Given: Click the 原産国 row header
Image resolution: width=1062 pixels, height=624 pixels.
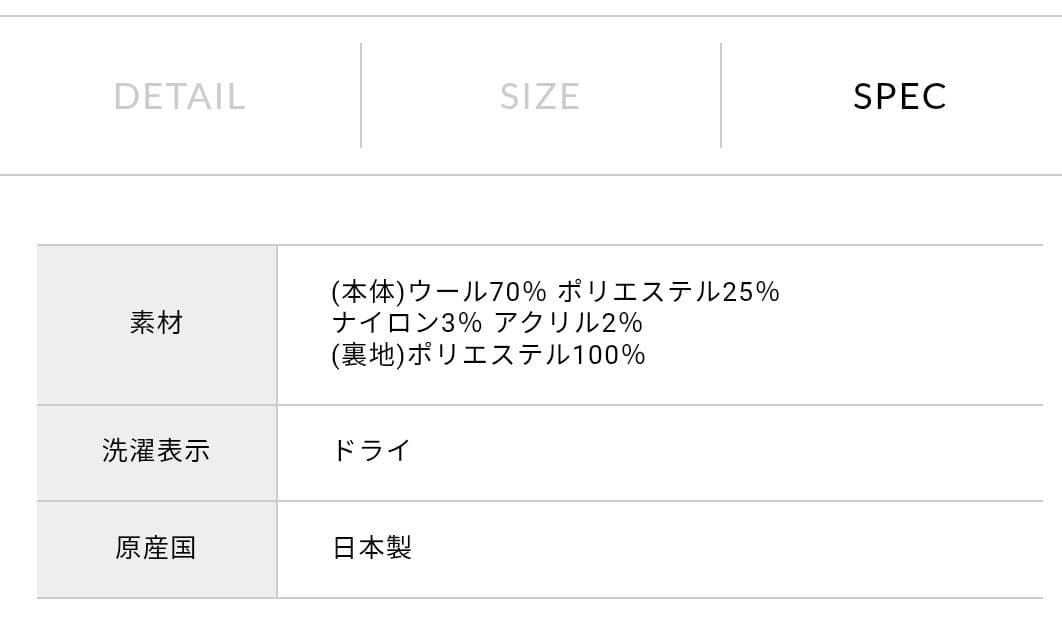Looking at the screenshot, I should [156, 547].
